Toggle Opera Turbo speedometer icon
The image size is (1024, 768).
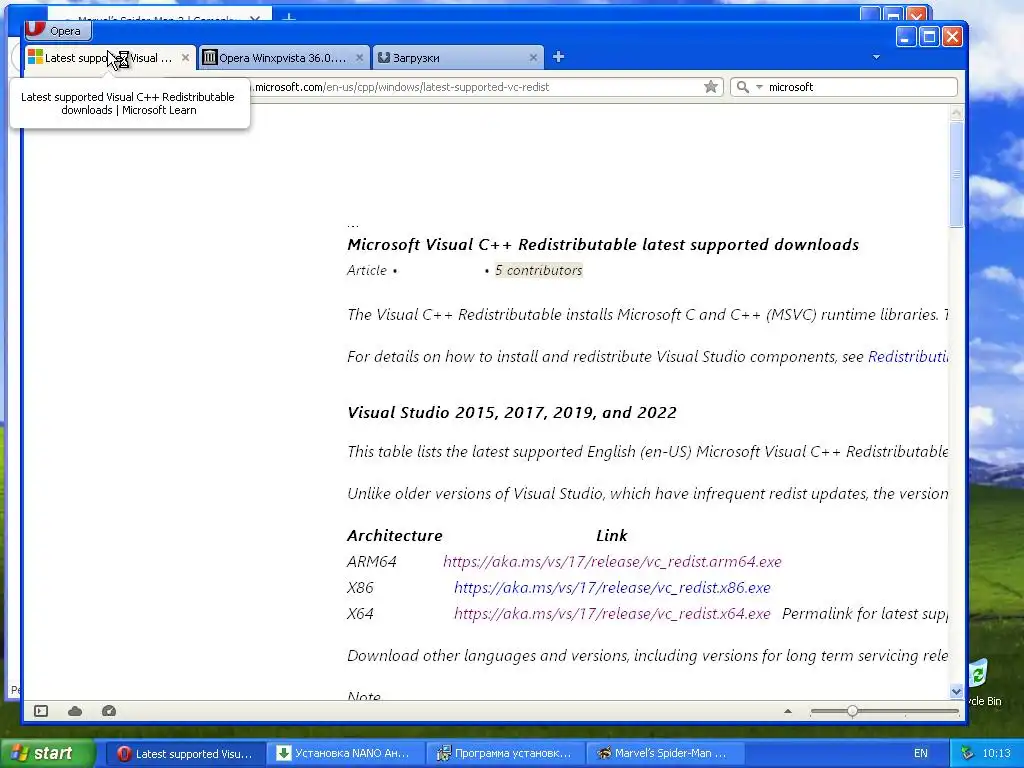109,711
